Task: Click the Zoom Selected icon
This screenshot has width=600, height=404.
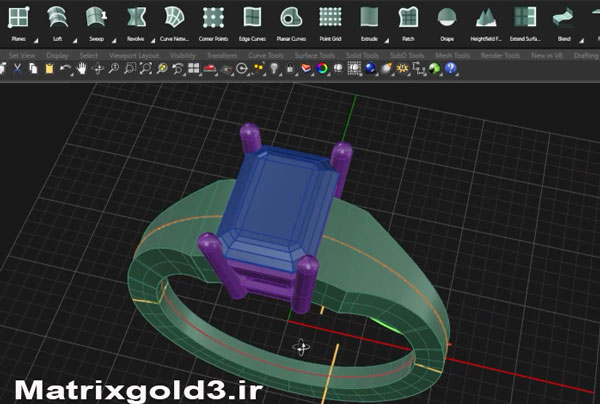Action: (162, 69)
